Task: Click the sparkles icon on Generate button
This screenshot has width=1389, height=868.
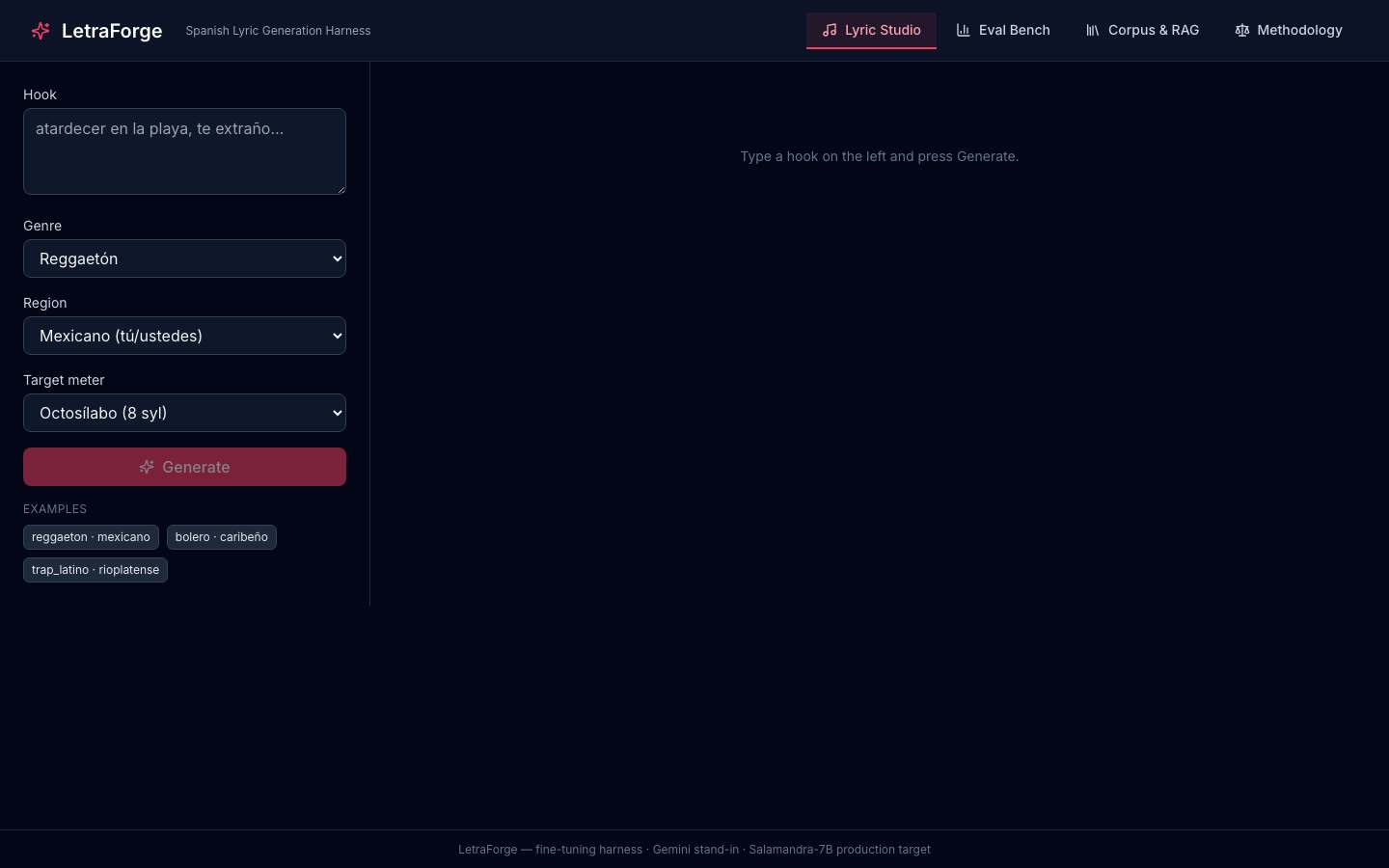Action: pyautogui.click(x=147, y=467)
